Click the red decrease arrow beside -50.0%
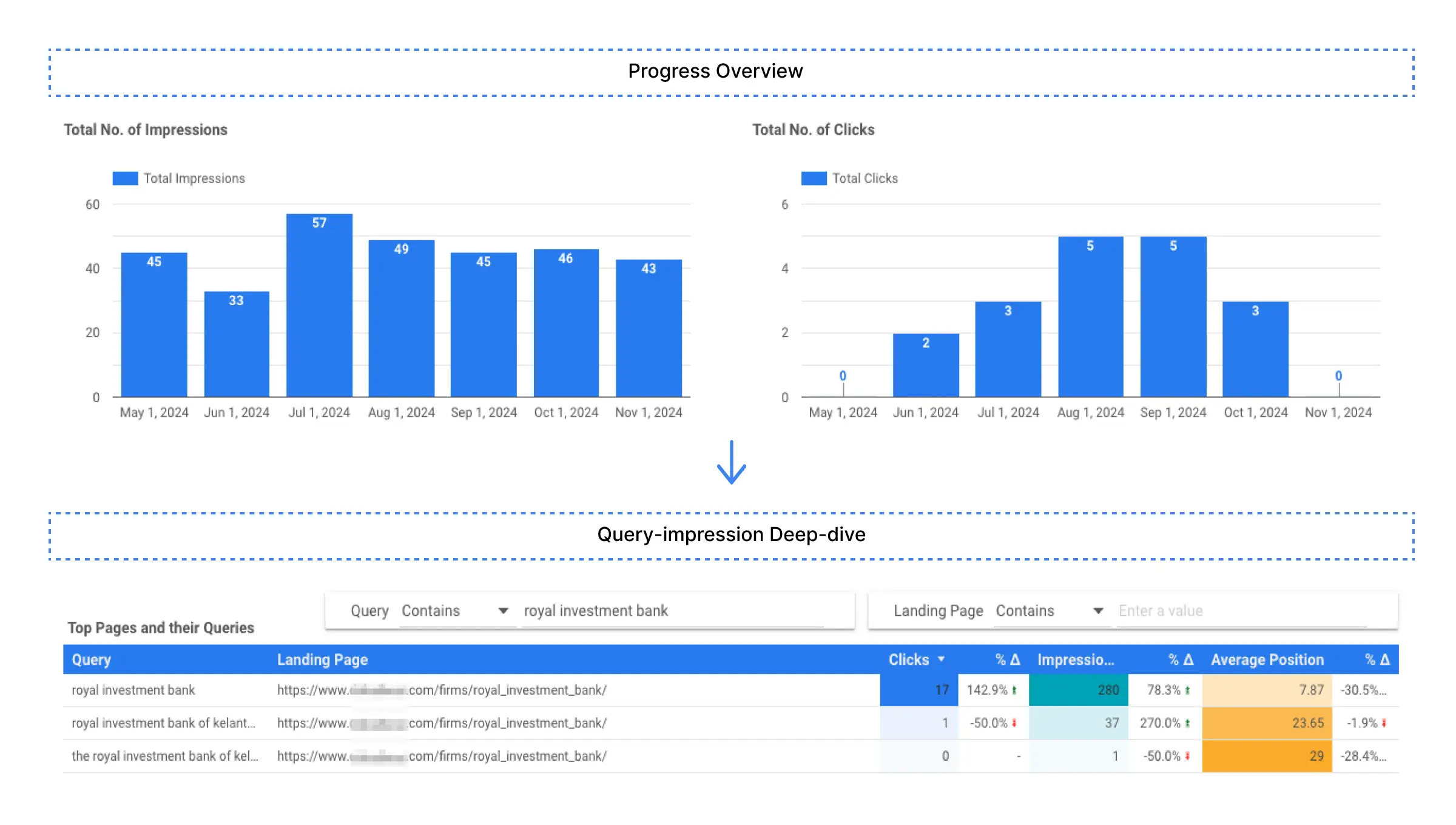The width and height of the screenshot is (1456, 825). [1014, 722]
